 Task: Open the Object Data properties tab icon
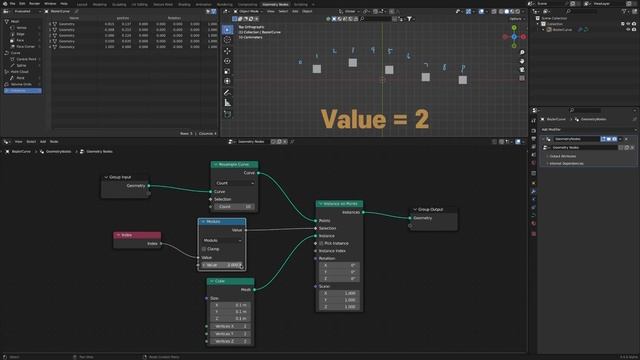click(x=533, y=215)
